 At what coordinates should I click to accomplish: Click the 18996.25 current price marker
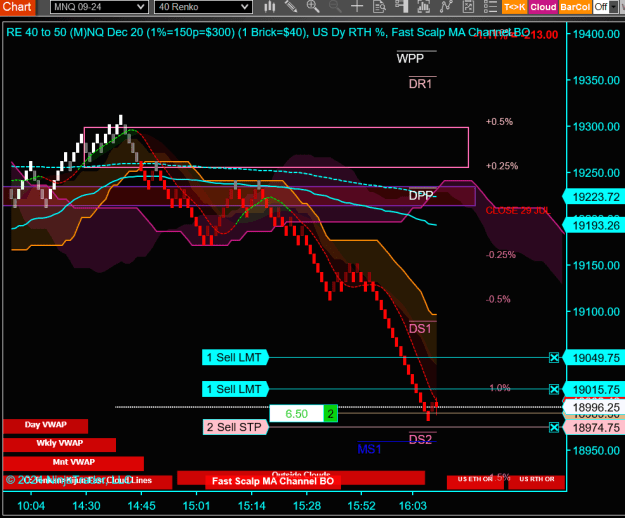point(593,407)
